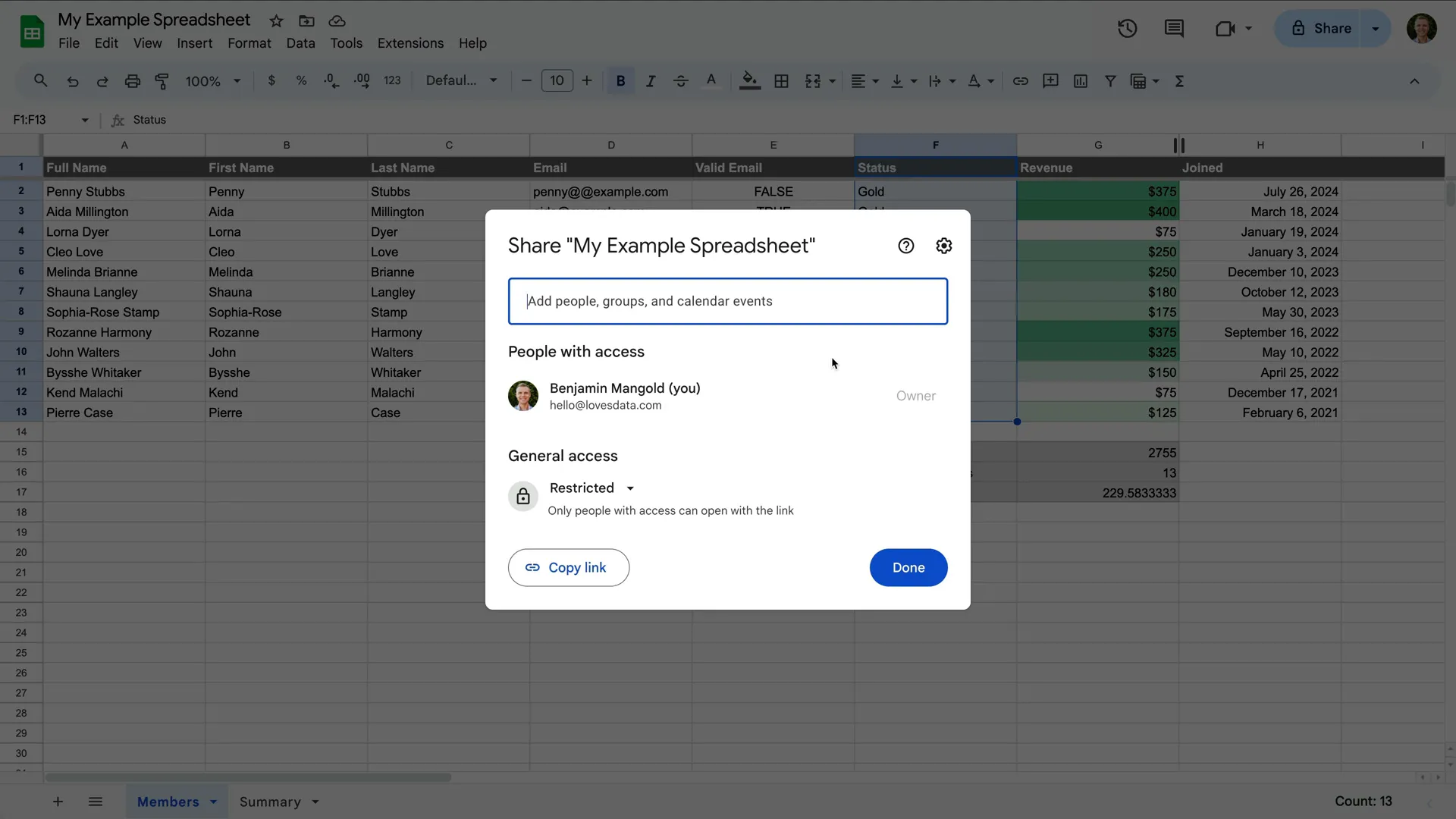Click the add people input field

tap(727, 301)
